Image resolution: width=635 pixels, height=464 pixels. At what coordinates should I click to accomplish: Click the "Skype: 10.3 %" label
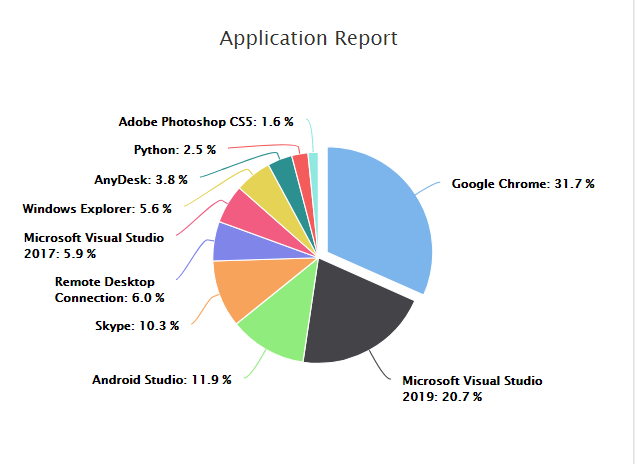tap(137, 326)
